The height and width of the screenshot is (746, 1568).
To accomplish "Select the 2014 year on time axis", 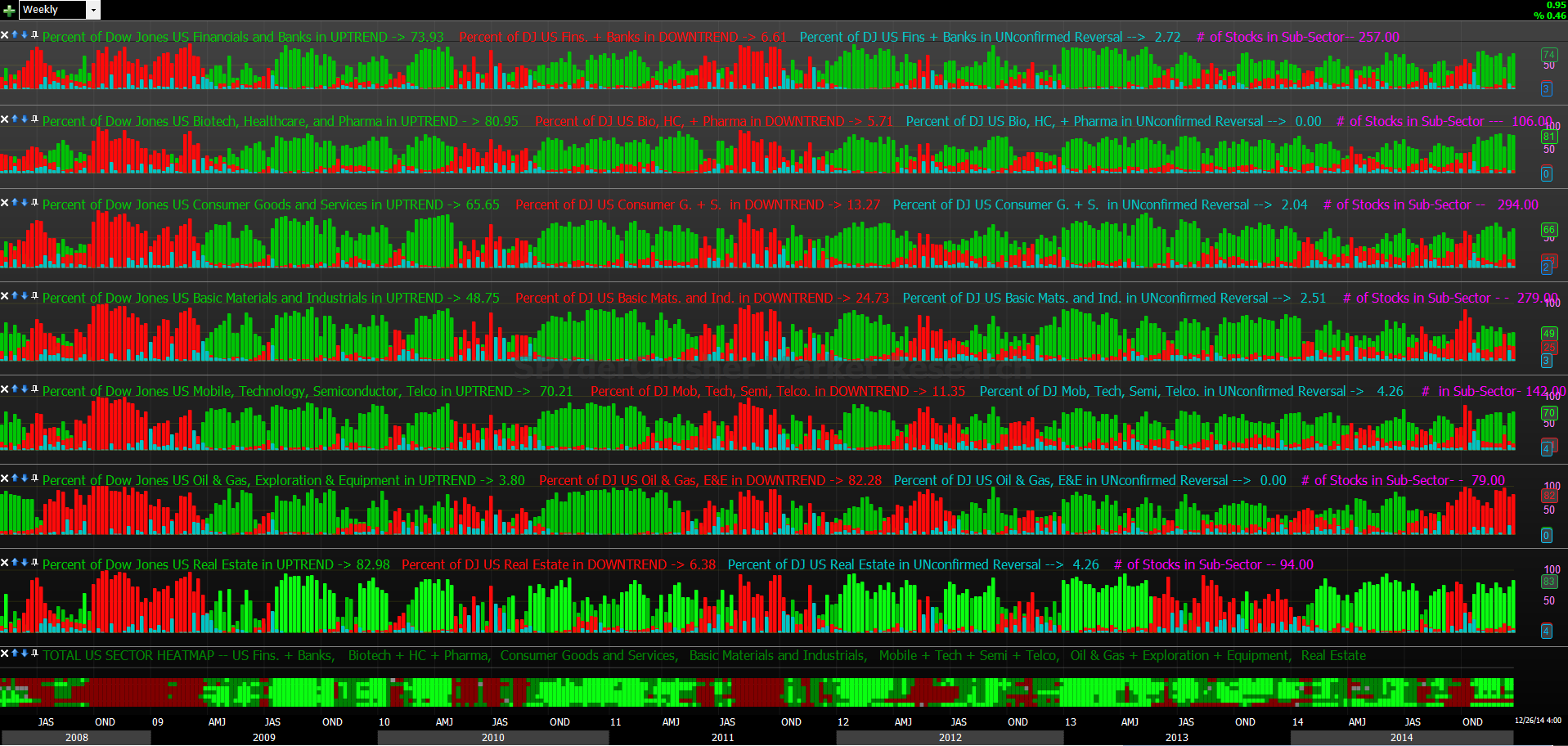I will click(1401, 738).
